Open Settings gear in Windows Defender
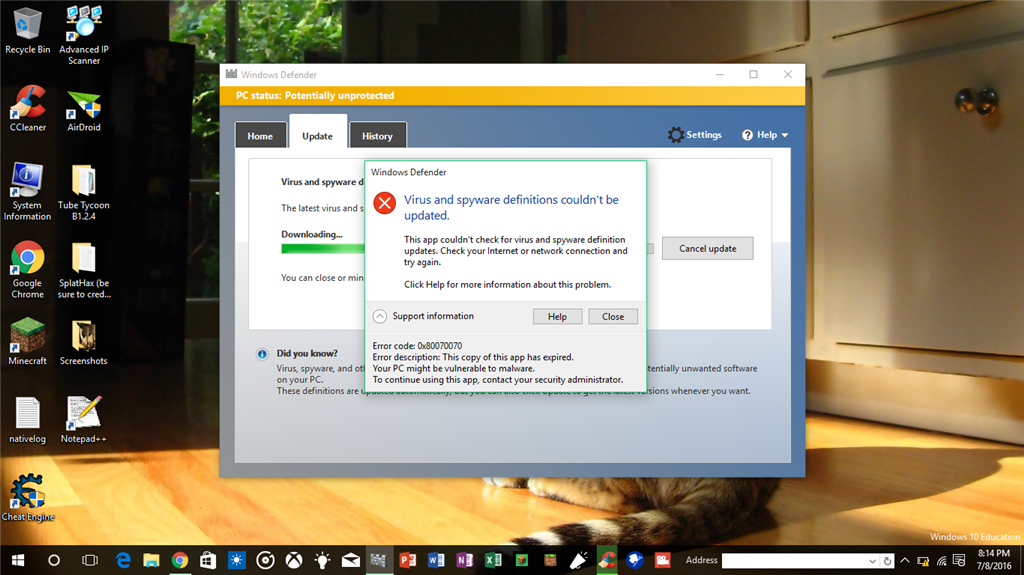 coord(695,135)
